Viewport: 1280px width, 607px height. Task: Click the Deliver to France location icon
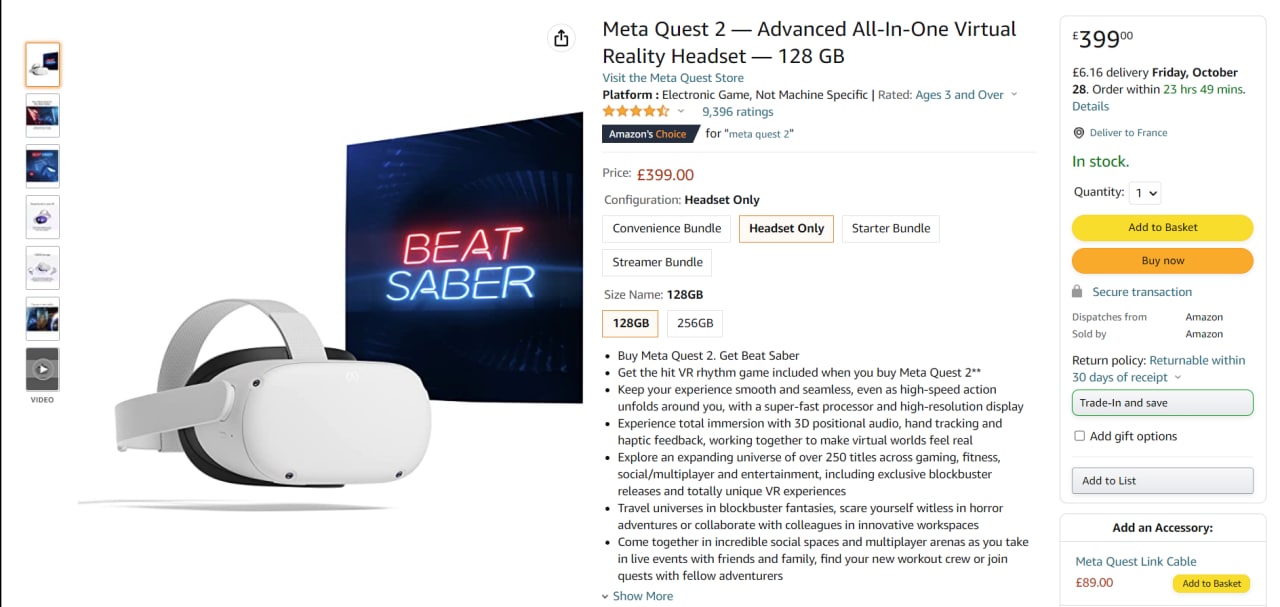tap(1079, 133)
